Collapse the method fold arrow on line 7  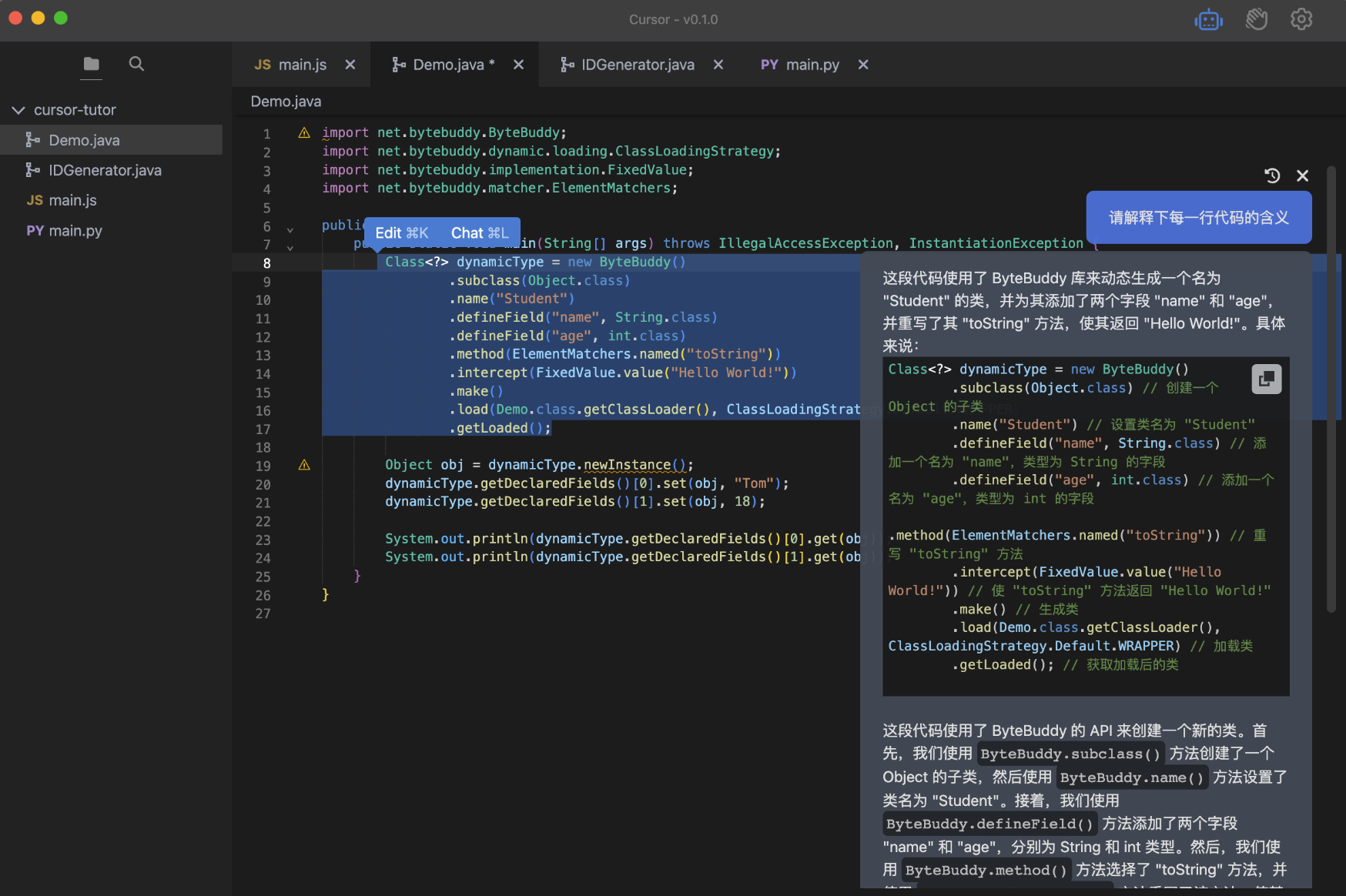[290, 248]
